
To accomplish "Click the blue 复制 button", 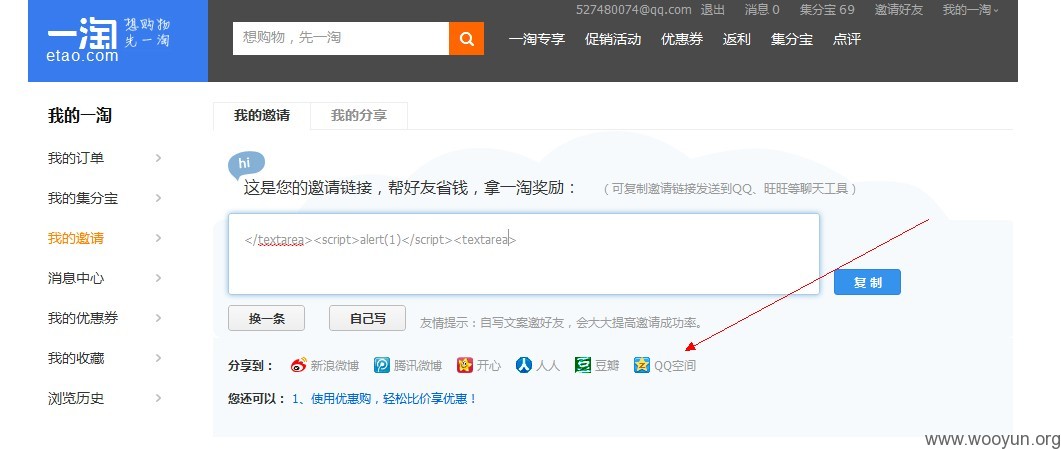I will click(867, 282).
